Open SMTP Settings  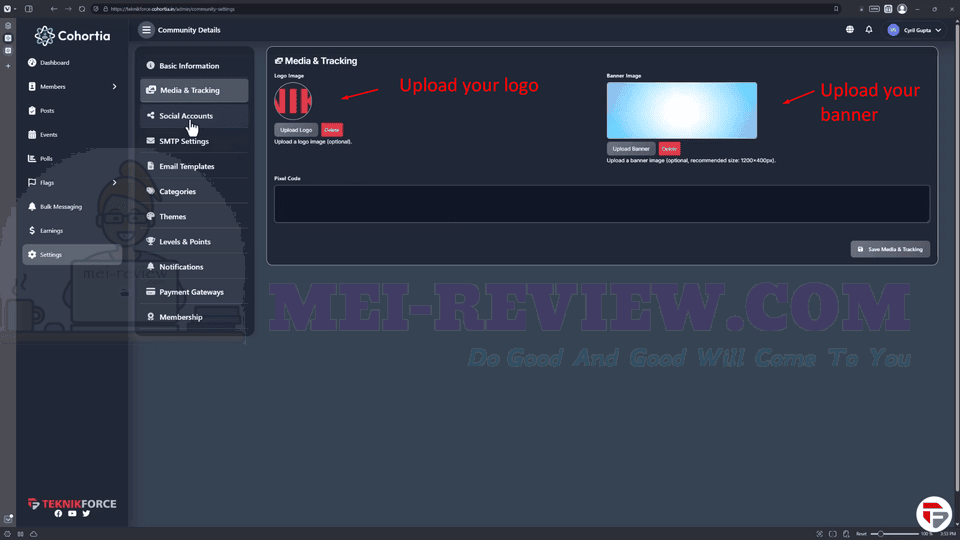(x=194, y=141)
